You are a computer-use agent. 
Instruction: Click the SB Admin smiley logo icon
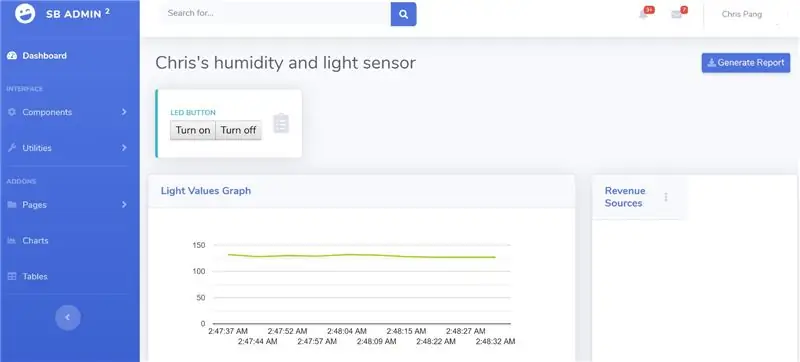pos(25,14)
